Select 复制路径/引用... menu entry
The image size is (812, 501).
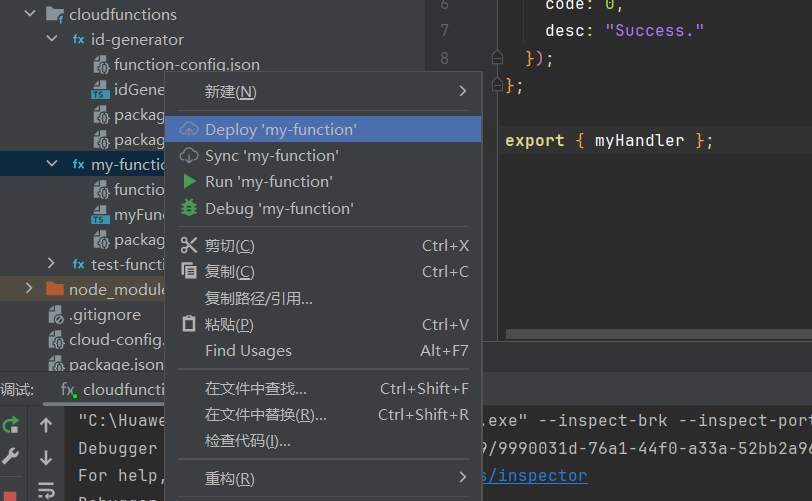323,298
